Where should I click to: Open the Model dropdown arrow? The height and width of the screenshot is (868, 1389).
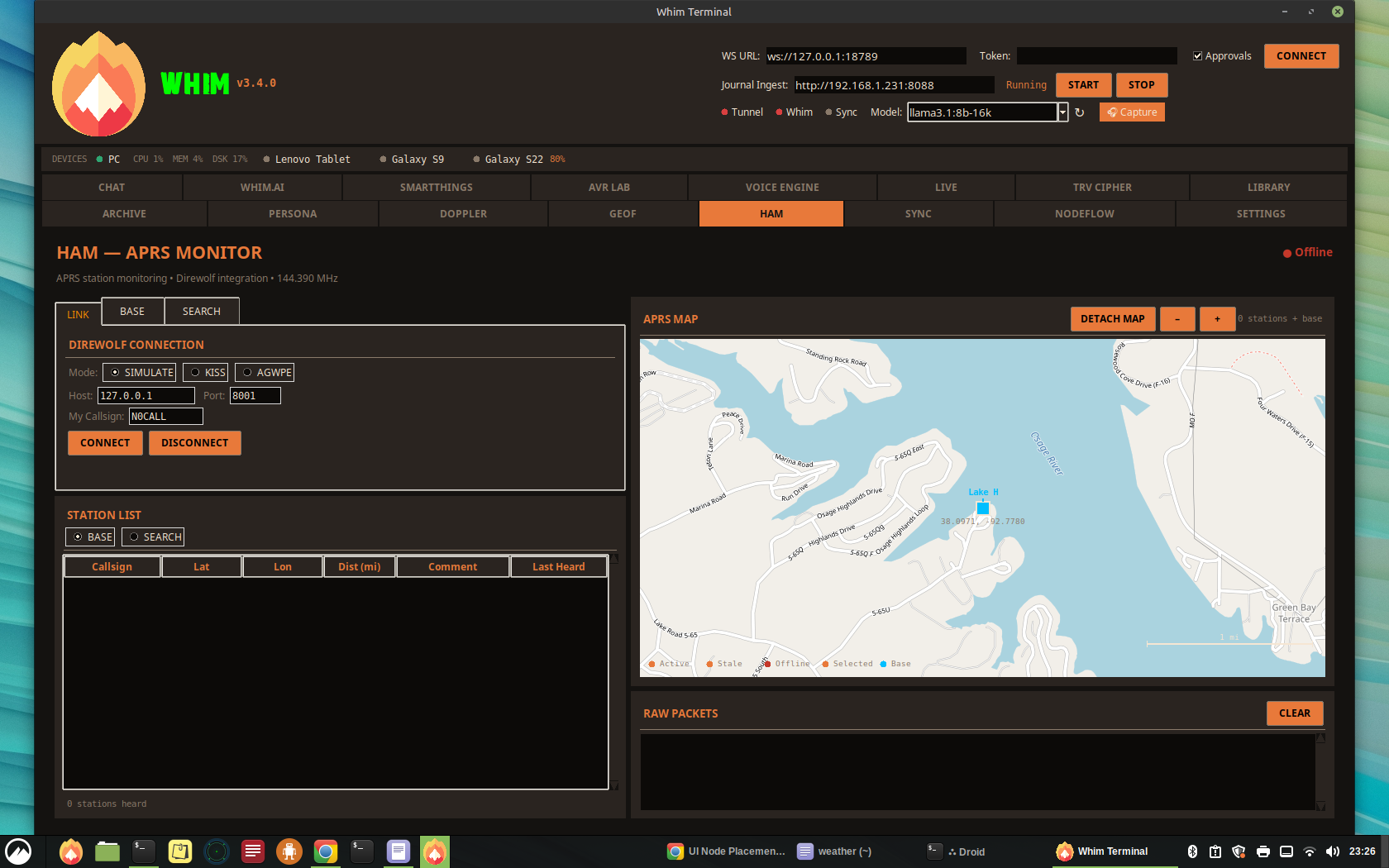1063,112
